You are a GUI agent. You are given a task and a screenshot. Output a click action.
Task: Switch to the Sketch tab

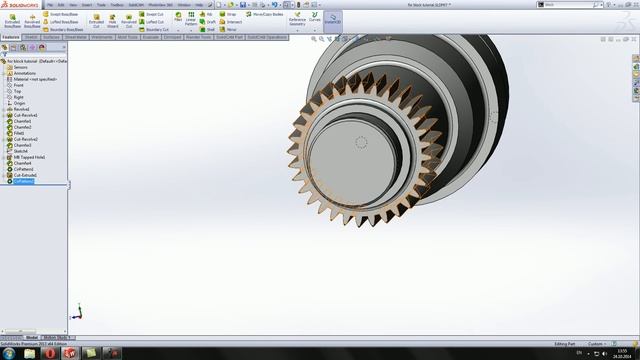(x=31, y=37)
